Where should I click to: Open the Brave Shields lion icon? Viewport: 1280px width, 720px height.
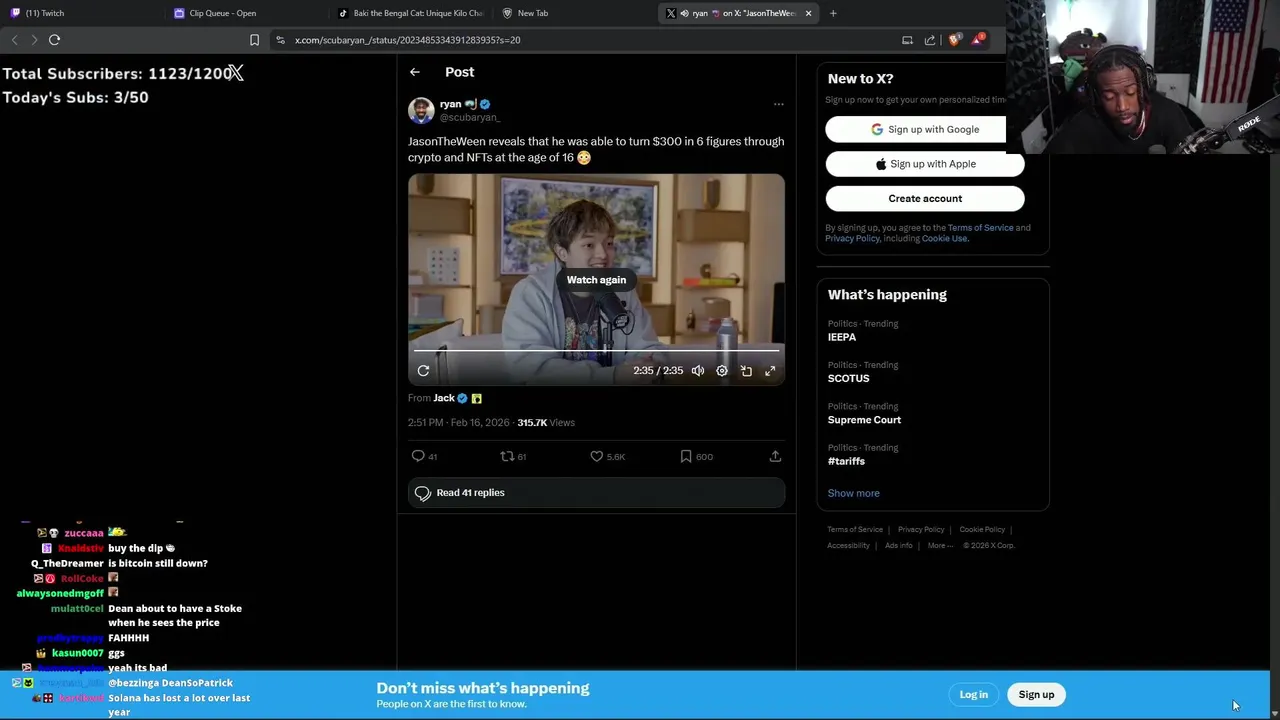pos(954,40)
